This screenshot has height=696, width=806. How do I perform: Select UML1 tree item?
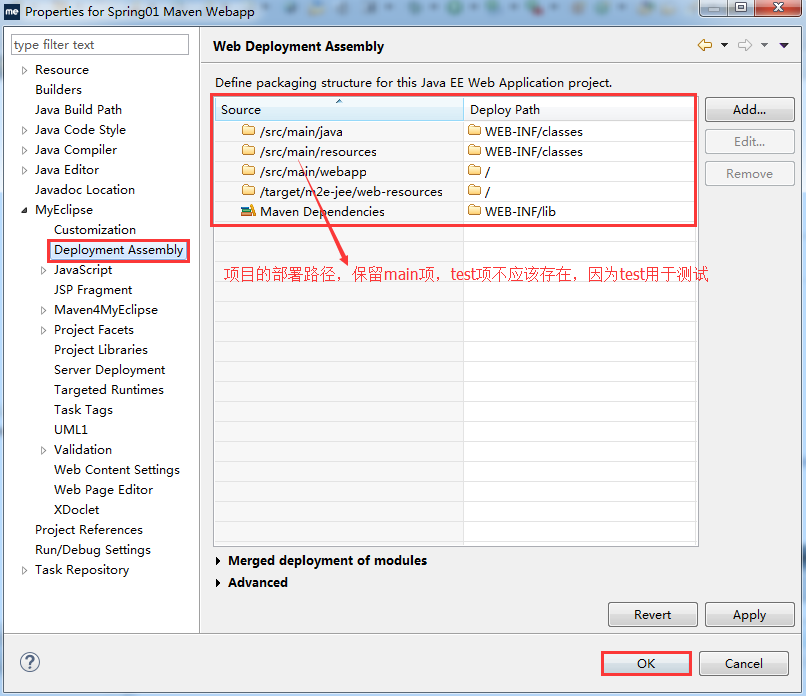pyautogui.click(x=71, y=430)
